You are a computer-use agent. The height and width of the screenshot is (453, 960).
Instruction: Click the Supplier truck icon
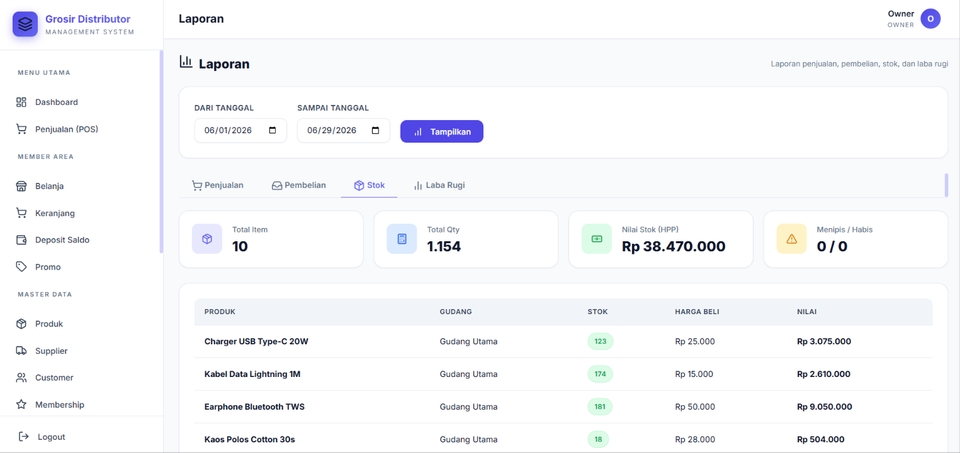[x=21, y=351]
